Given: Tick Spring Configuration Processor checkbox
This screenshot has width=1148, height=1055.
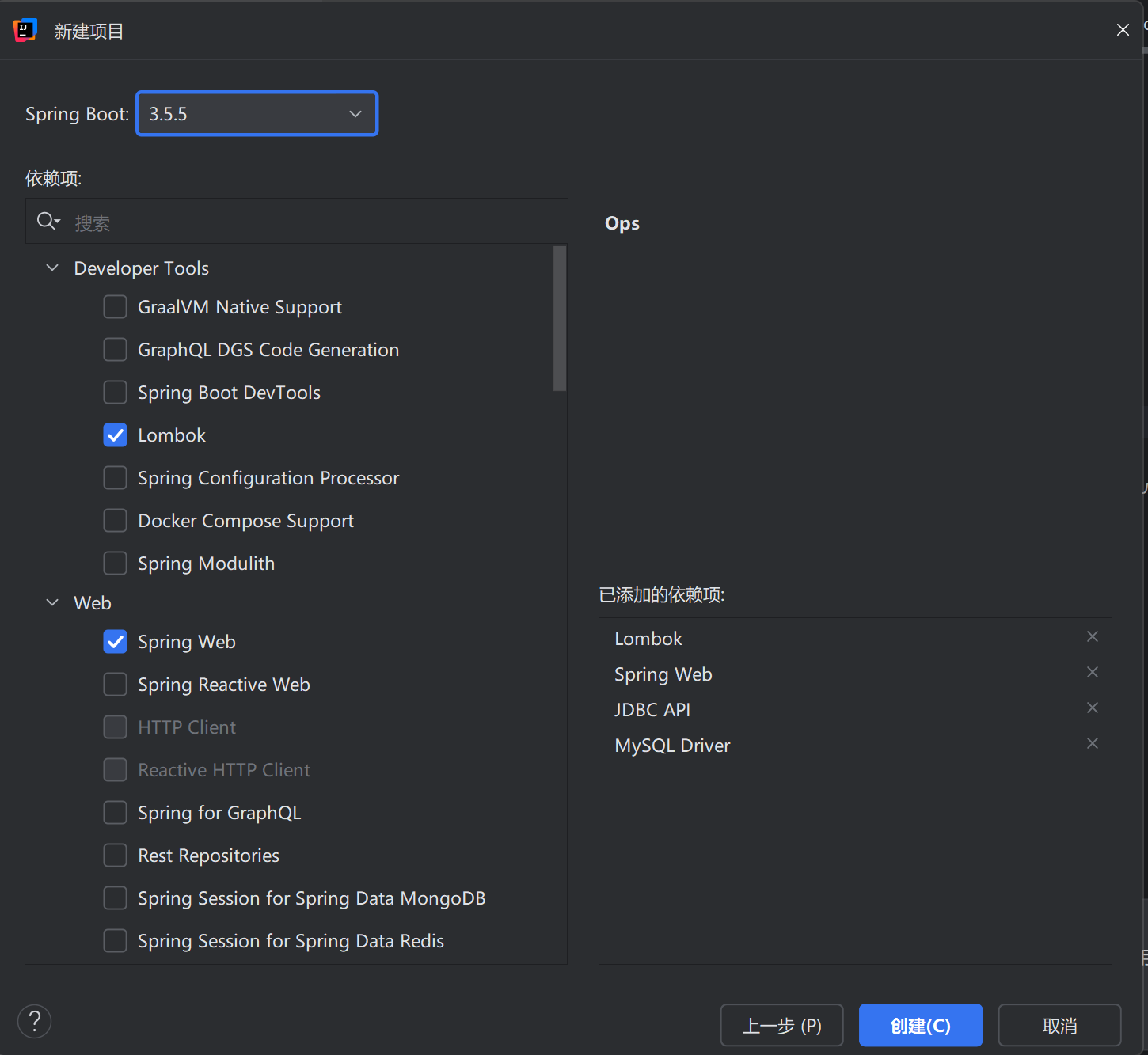Looking at the screenshot, I should coord(115,477).
